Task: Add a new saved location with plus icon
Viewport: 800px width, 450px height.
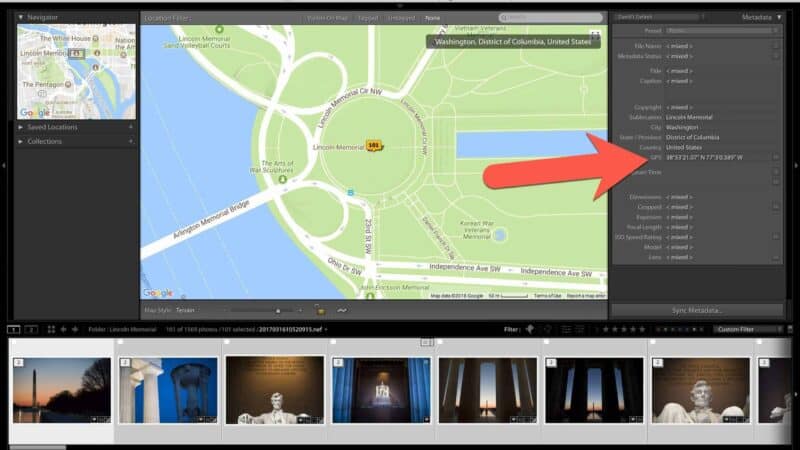Action: tap(131, 127)
